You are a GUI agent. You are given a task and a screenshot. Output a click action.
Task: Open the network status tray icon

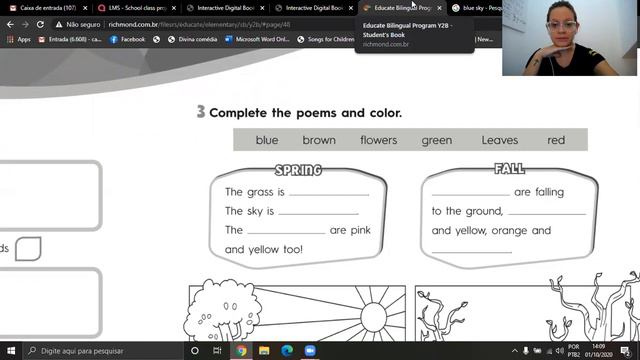tap(549, 351)
